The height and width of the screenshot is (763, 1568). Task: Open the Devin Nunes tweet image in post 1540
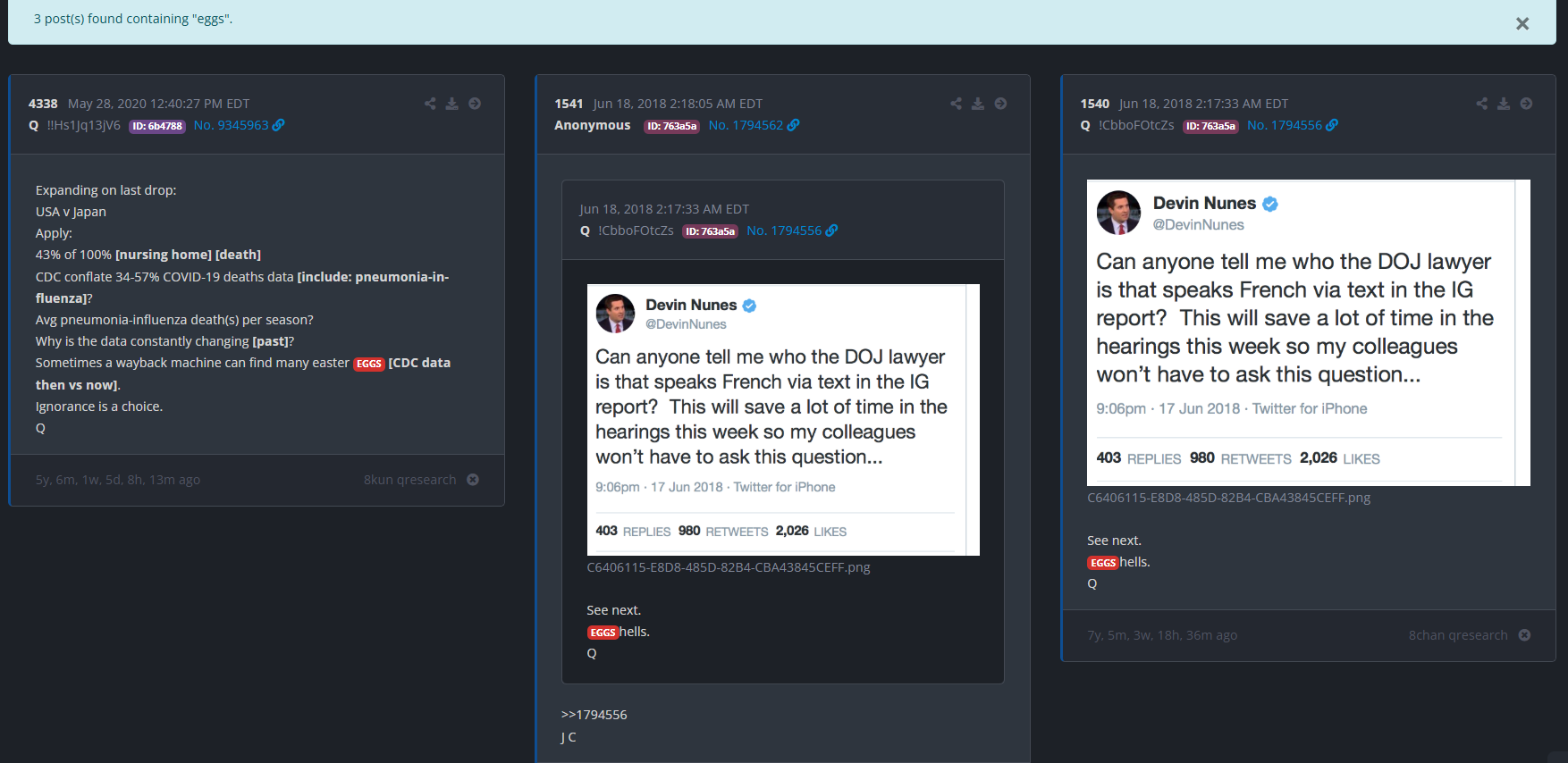click(1308, 332)
